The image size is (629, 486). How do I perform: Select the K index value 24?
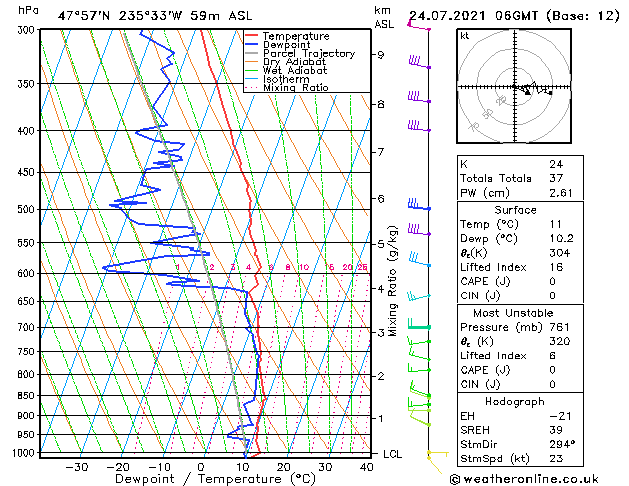pyautogui.click(x=556, y=164)
